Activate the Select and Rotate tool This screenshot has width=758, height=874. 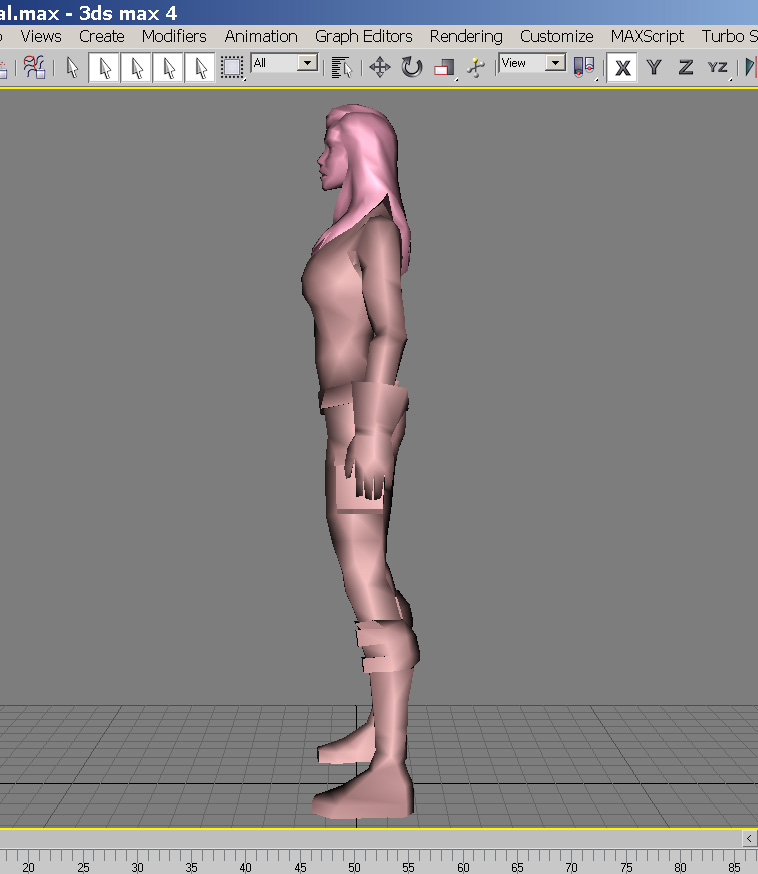coord(411,67)
